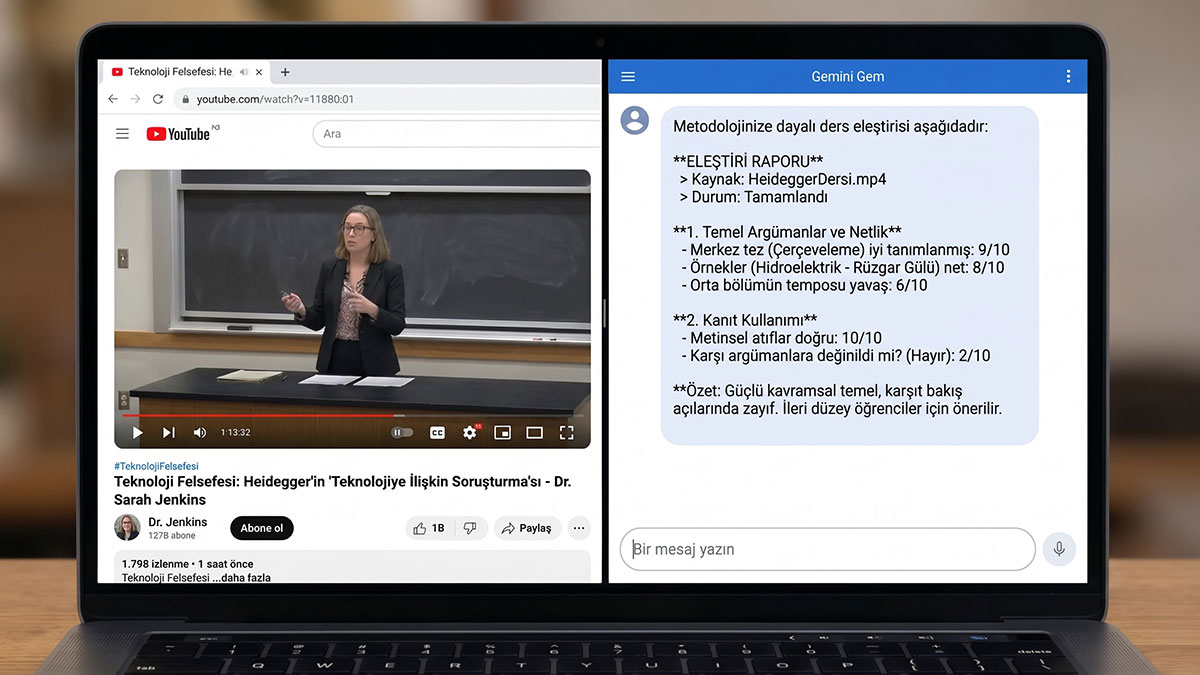Open the YouTube guide hamburger menu

(122, 134)
